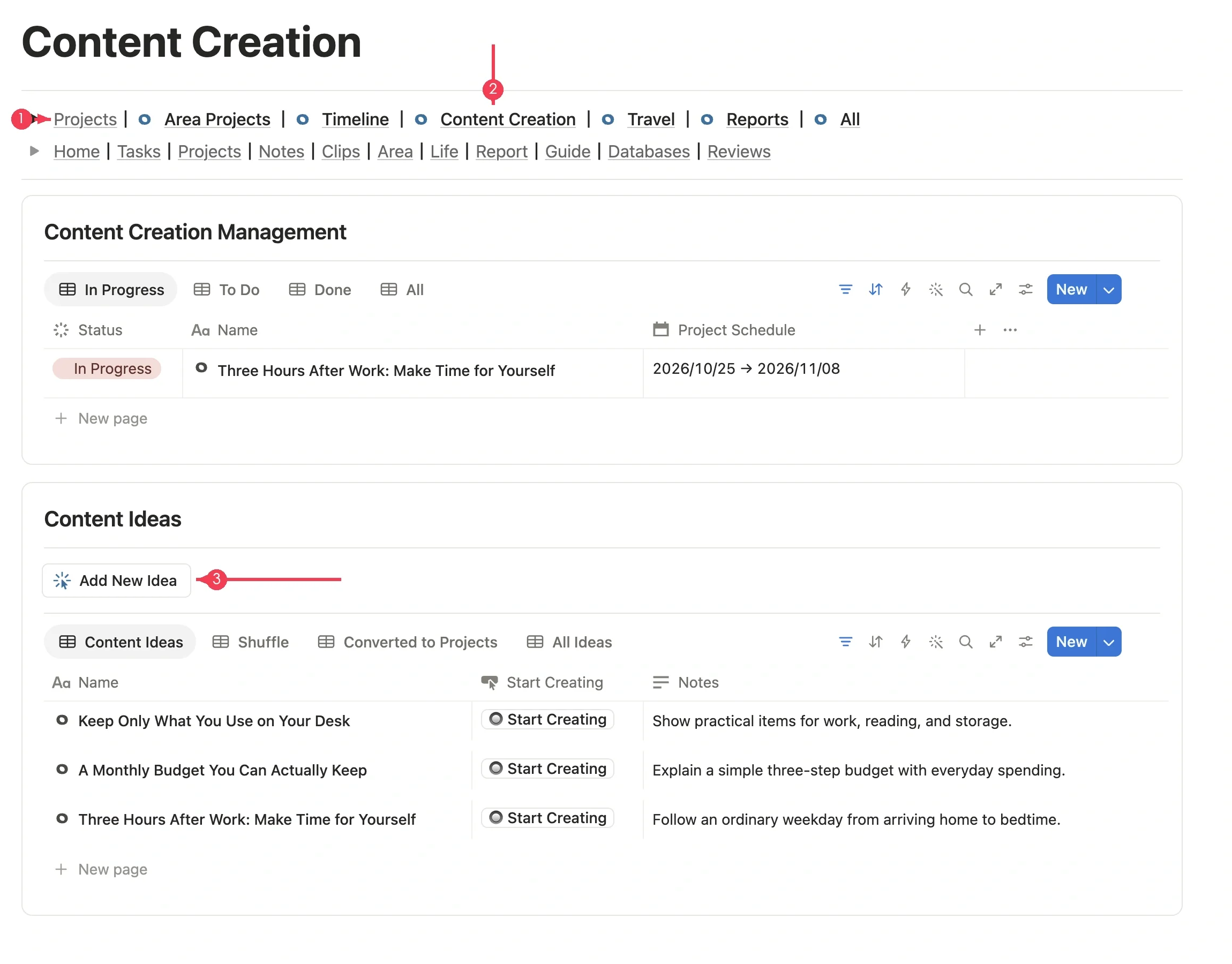The height and width of the screenshot is (964, 1232).
Task: Open the In Progress status tag
Action: click(x=107, y=368)
